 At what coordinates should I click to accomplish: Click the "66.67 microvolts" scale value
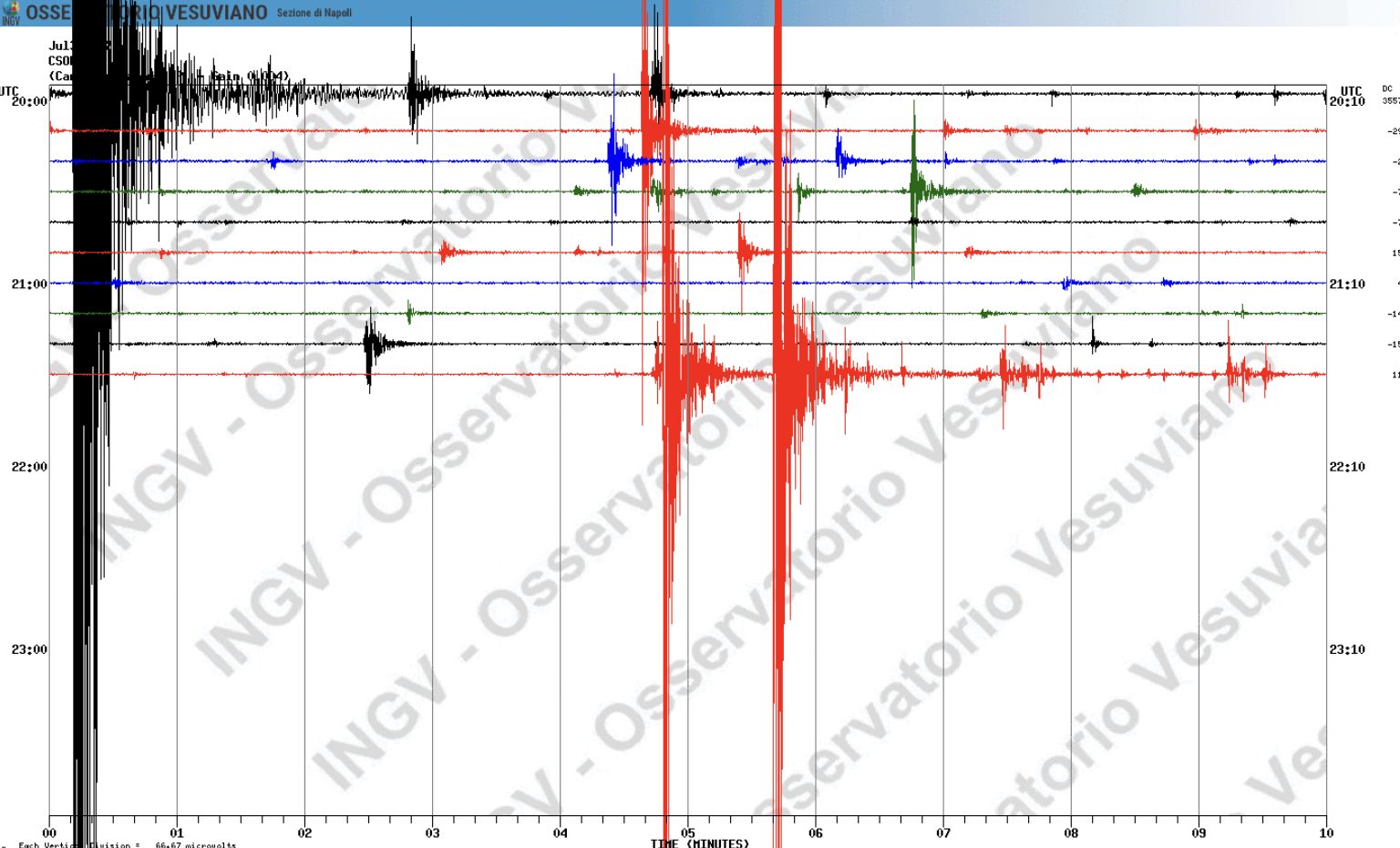click(195, 844)
